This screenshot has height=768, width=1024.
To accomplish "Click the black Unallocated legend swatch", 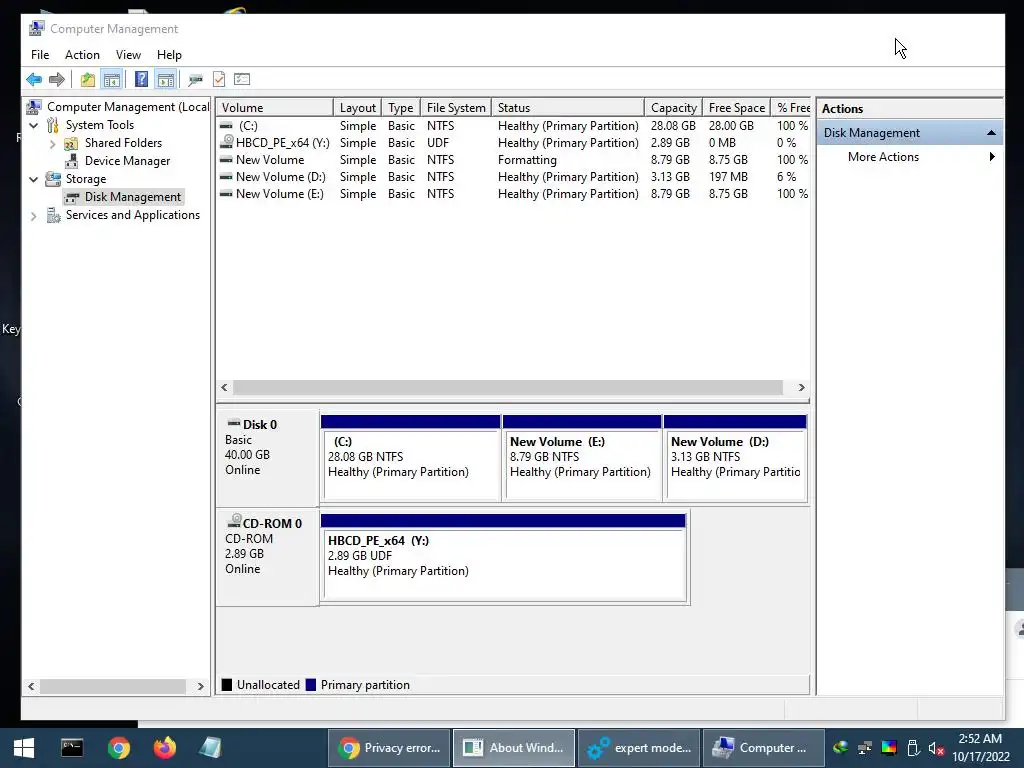I will pos(227,684).
